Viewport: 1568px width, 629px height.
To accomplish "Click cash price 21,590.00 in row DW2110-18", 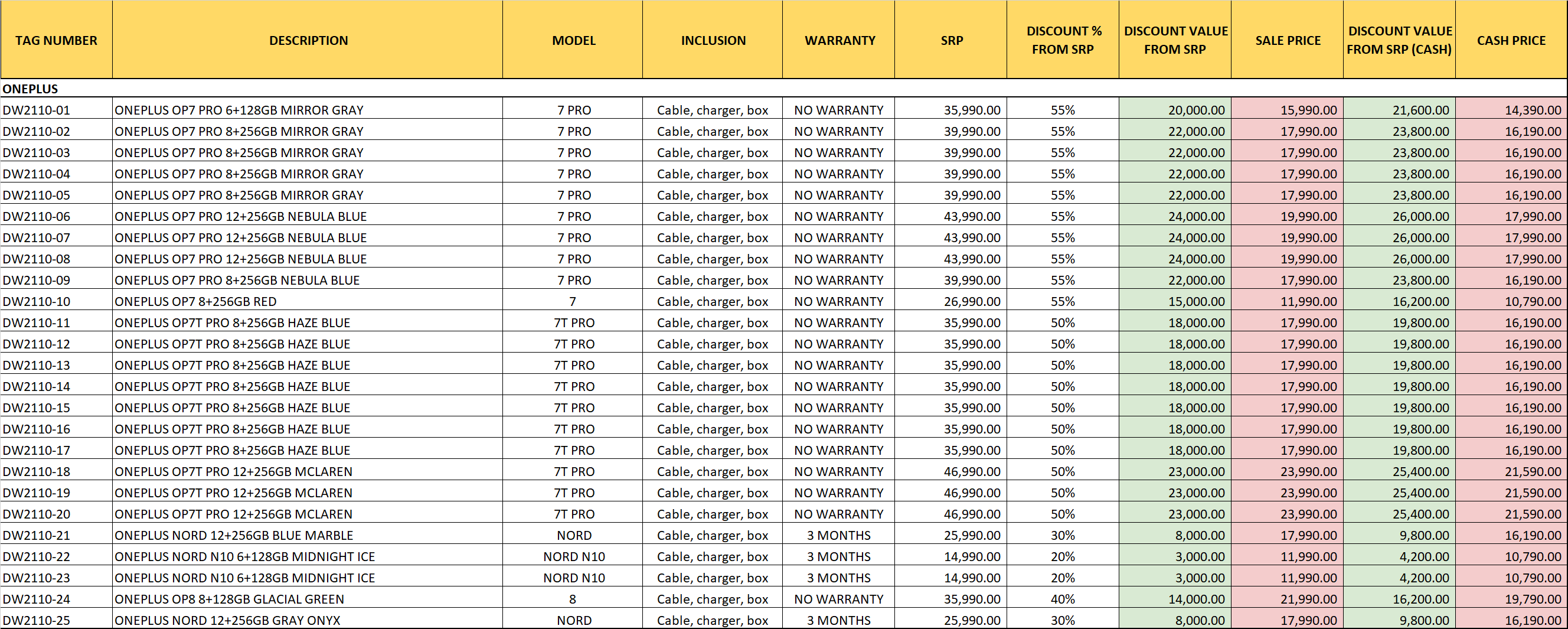I will [x=1511, y=471].
